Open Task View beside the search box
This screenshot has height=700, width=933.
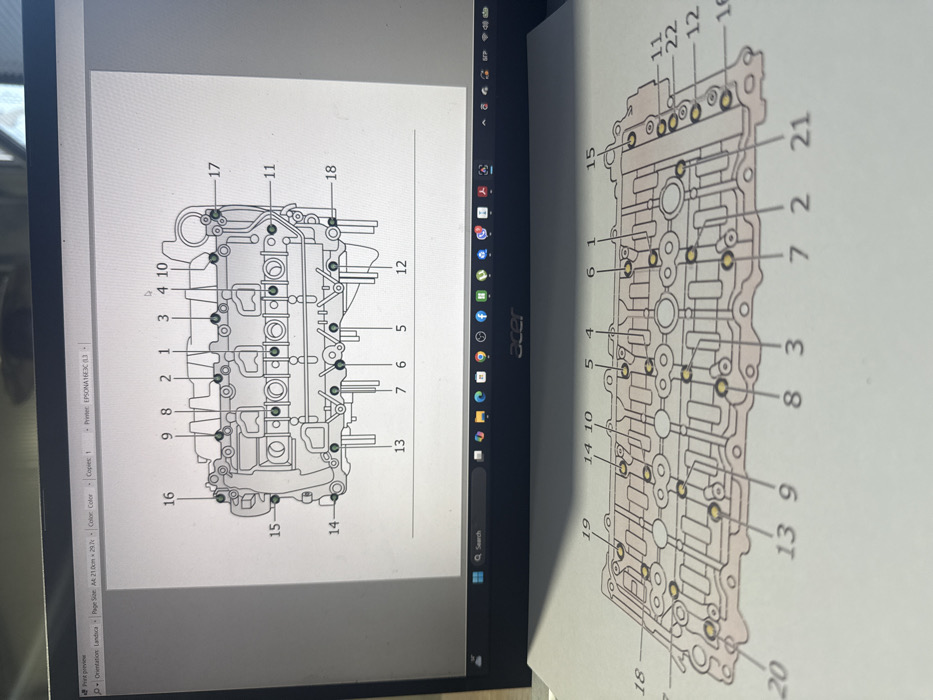pos(478,456)
